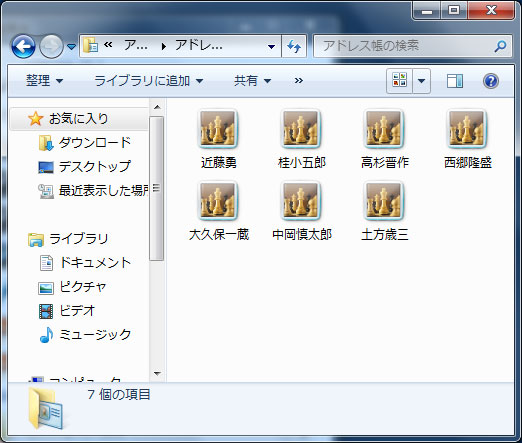Click the アドレ... breadcrumb segment
The width and height of the screenshot is (522, 443).
pyautogui.click(x=199, y=45)
